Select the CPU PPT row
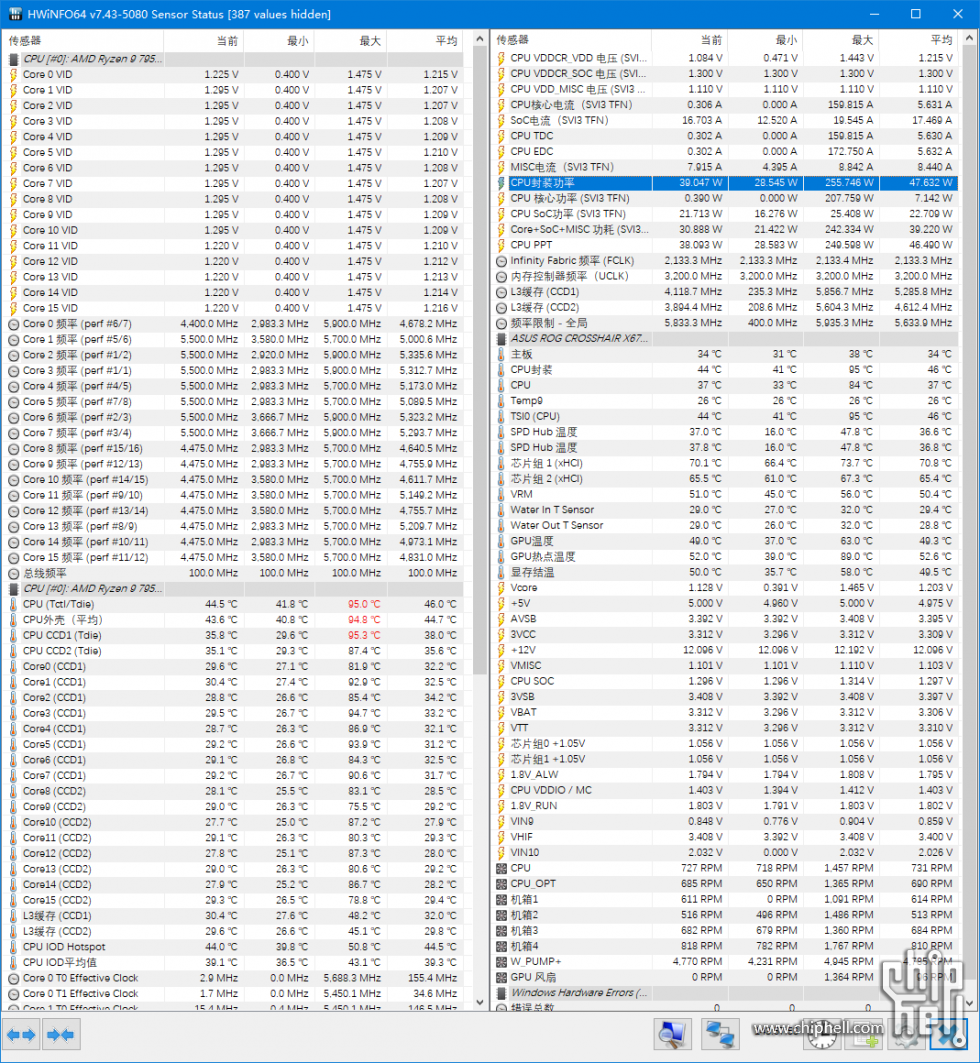This screenshot has width=980, height=1063. point(725,245)
